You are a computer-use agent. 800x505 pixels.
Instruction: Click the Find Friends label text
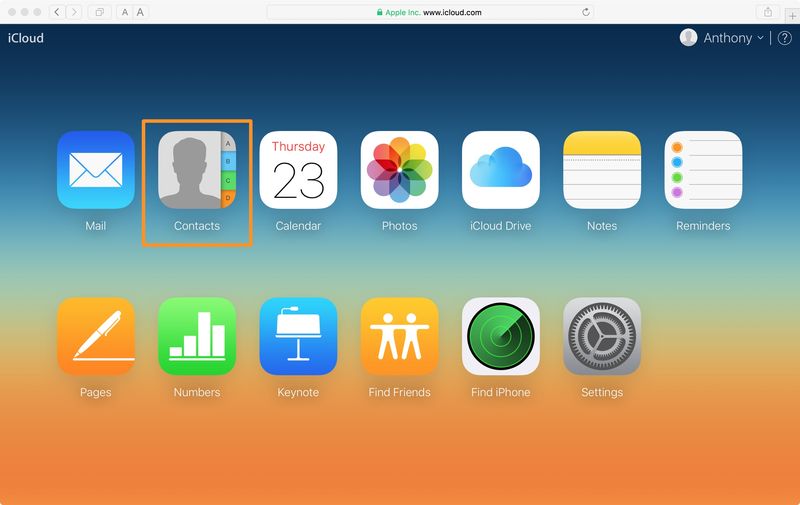(399, 392)
